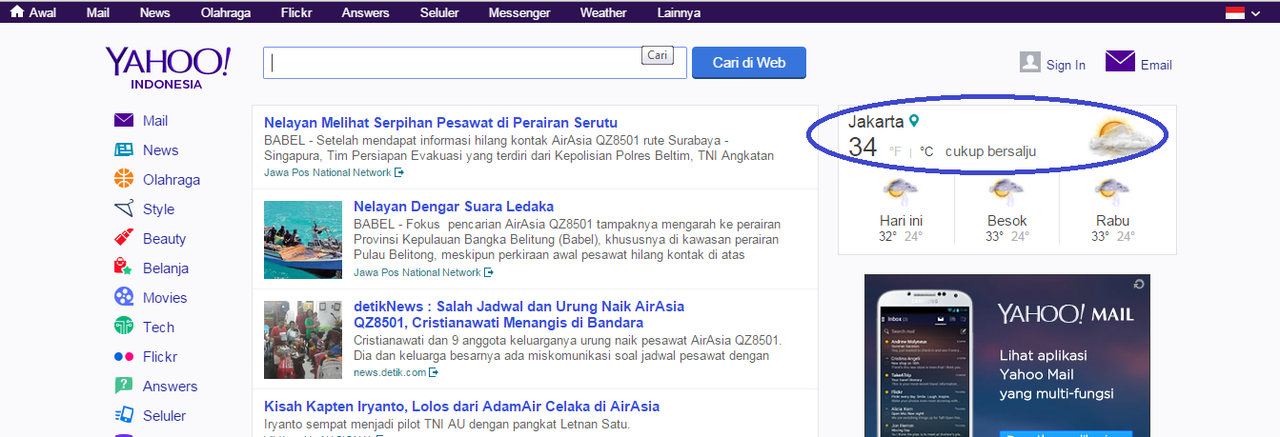Expand the Lainnya menu in top bar
This screenshot has height=437, width=1280.
pyautogui.click(x=678, y=13)
